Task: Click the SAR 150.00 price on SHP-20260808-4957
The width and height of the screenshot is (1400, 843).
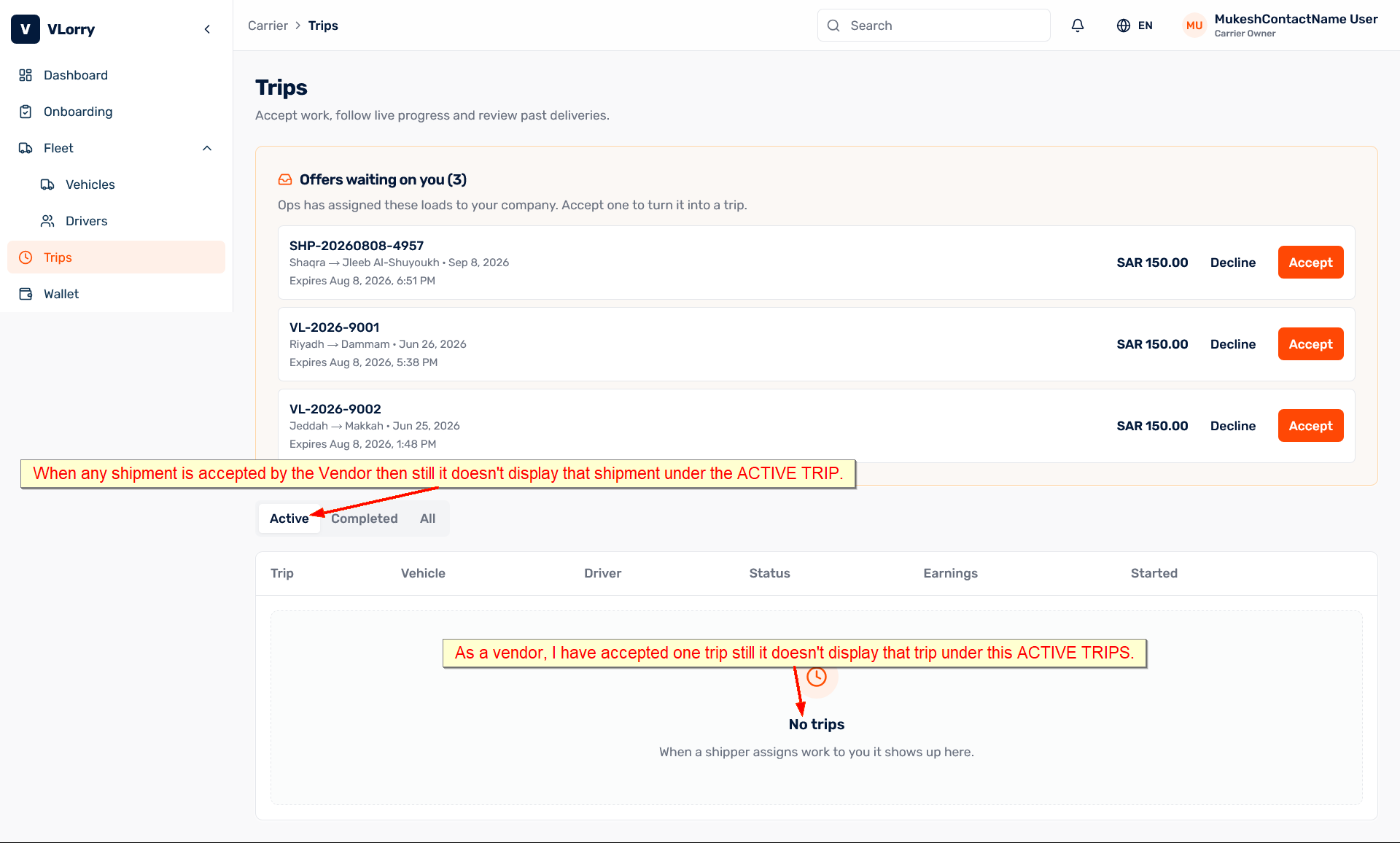Action: (x=1152, y=263)
